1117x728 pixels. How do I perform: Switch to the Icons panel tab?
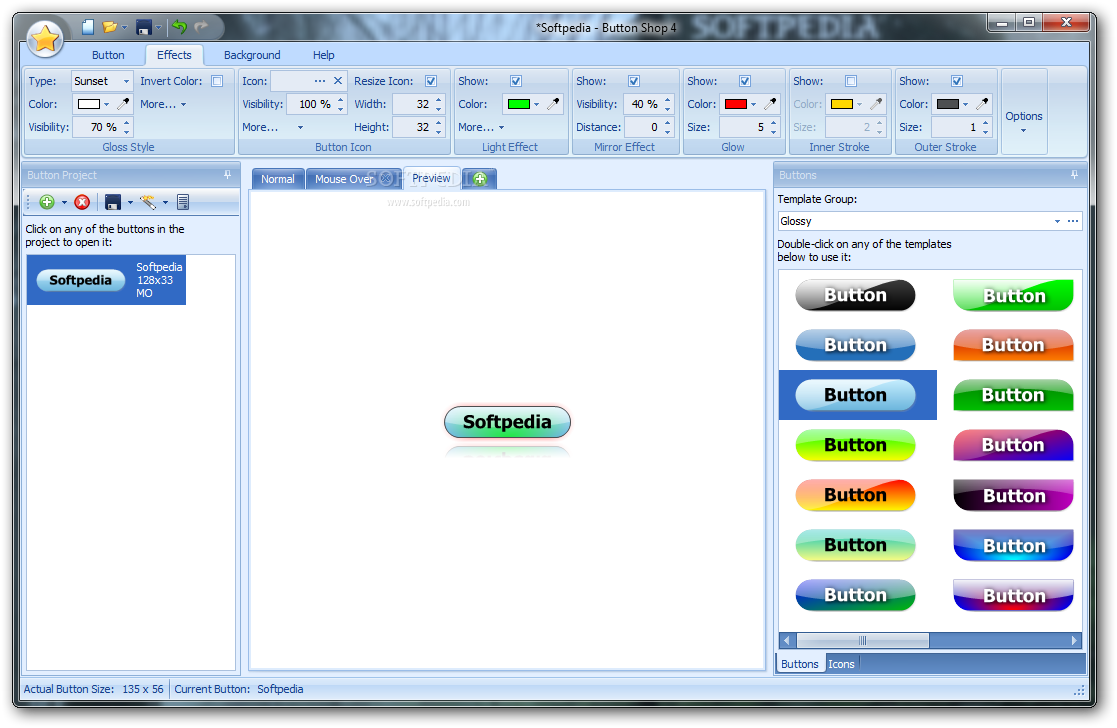[841, 664]
